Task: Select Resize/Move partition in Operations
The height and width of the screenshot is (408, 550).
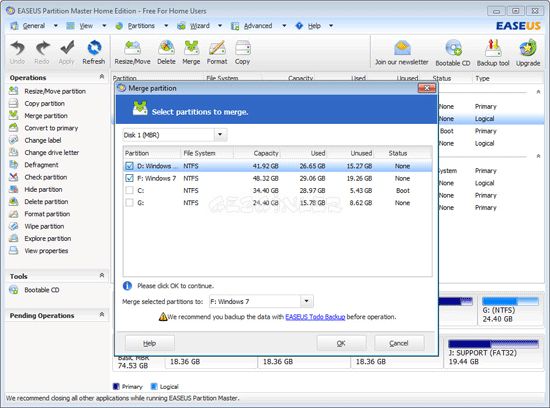Action: click(55, 91)
